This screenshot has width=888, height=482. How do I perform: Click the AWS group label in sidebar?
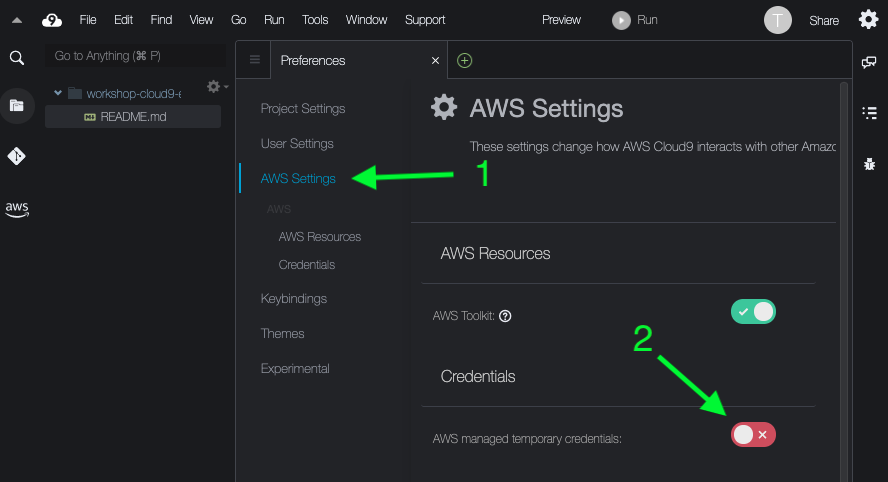click(x=279, y=210)
